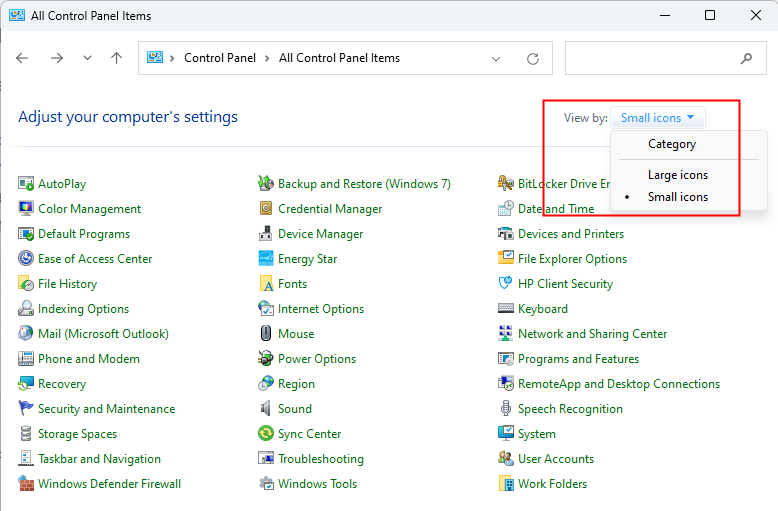This screenshot has width=778, height=511.
Task: Open User Accounts link
Action: 556,459
